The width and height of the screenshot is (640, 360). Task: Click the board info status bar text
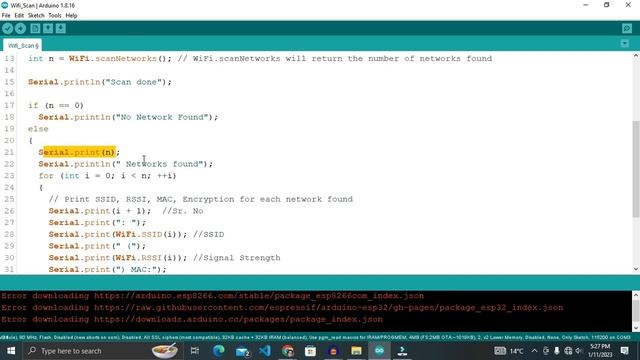(x=315, y=338)
